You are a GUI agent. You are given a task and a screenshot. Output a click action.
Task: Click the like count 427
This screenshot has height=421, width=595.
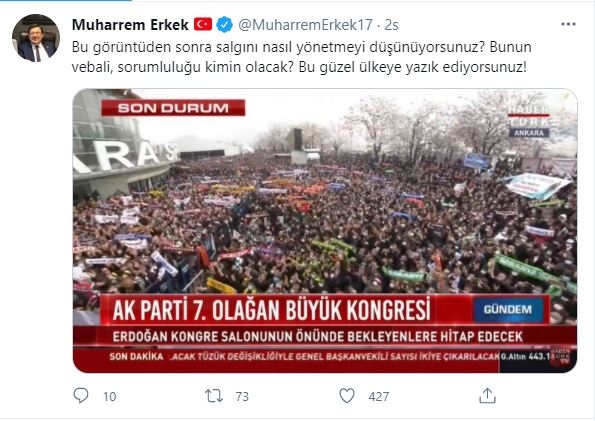[379, 396]
